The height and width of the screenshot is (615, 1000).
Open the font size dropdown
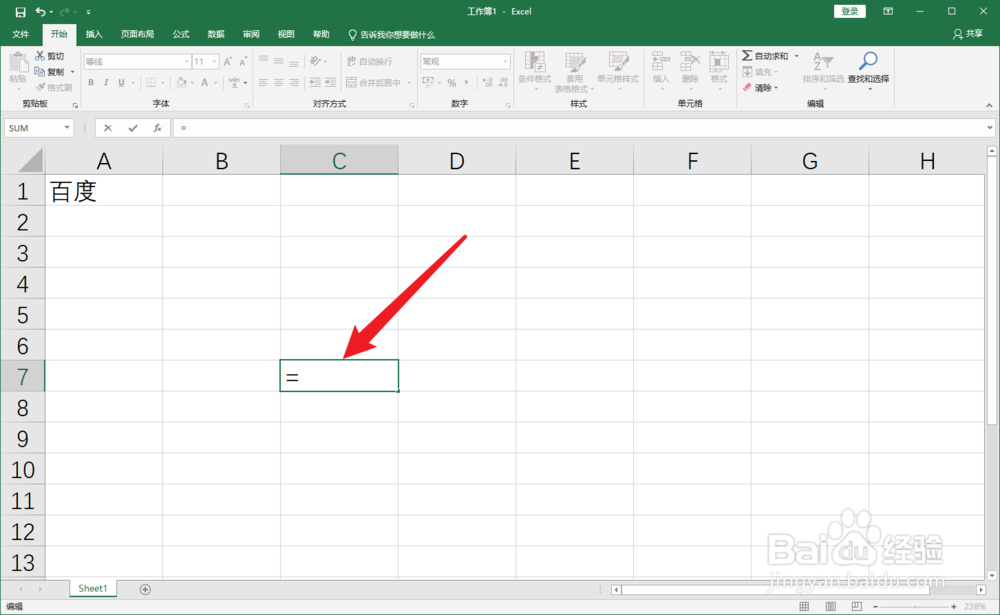(x=216, y=60)
